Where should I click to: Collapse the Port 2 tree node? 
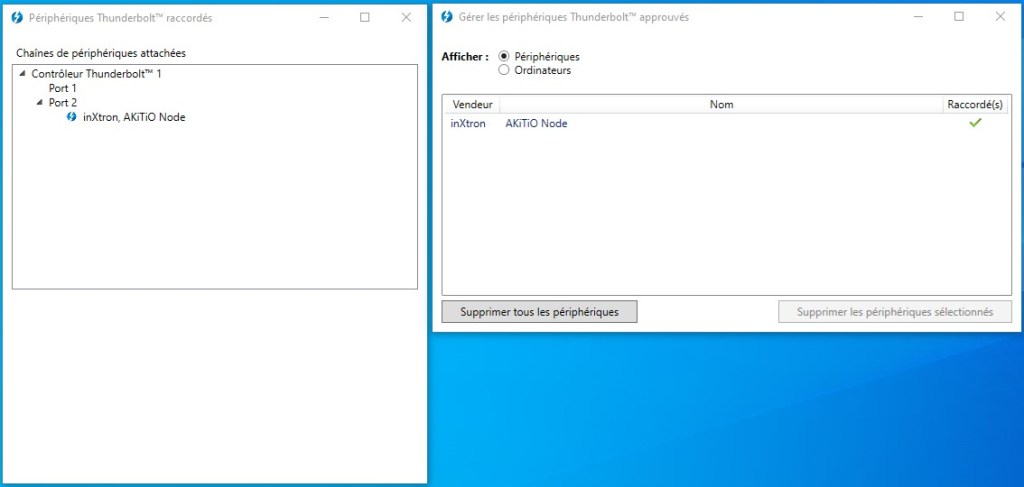(x=39, y=102)
